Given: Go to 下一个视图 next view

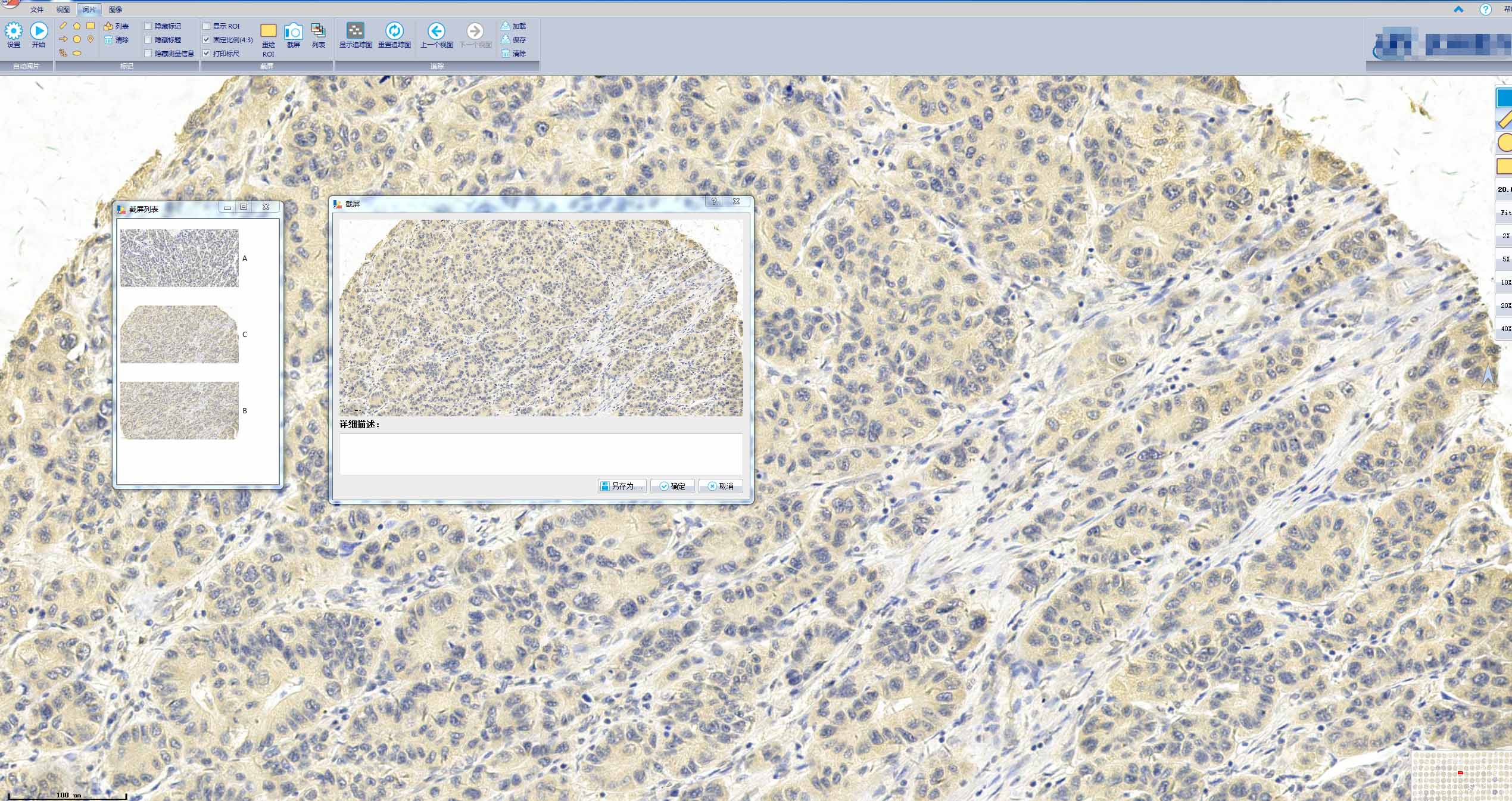Looking at the screenshot, I should click(475, 36).
